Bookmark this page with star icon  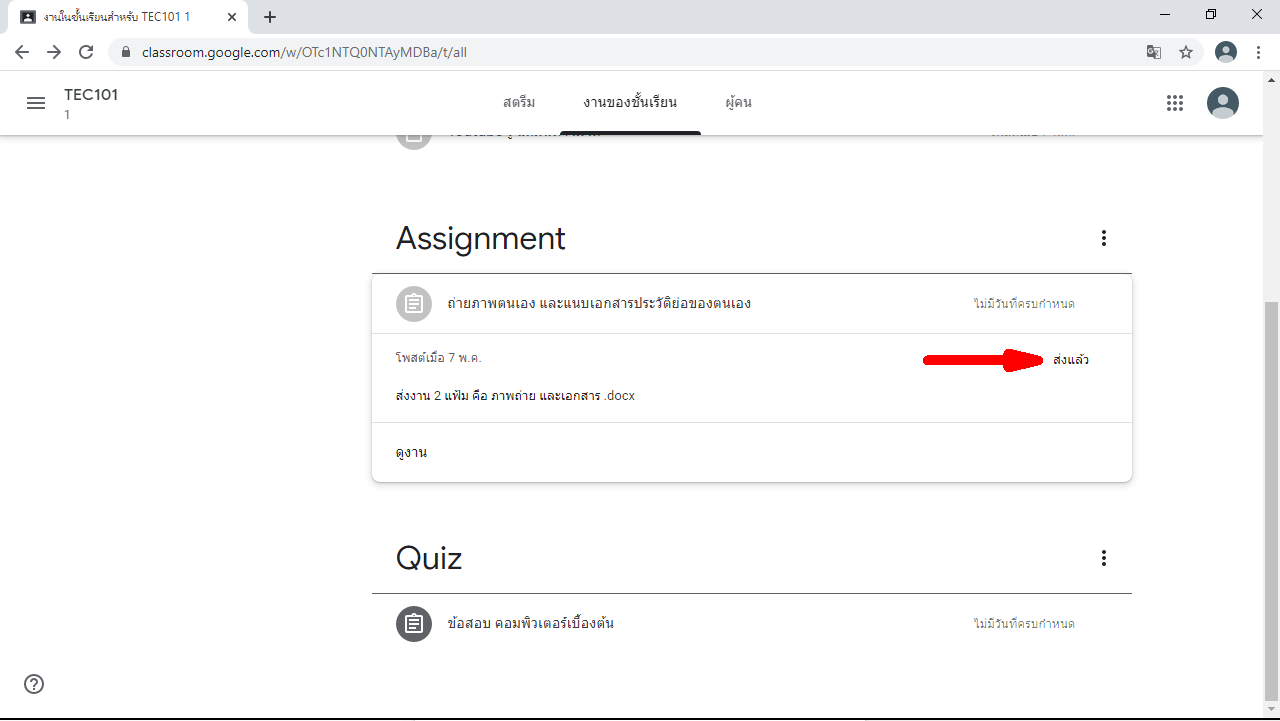(1186, 52)
